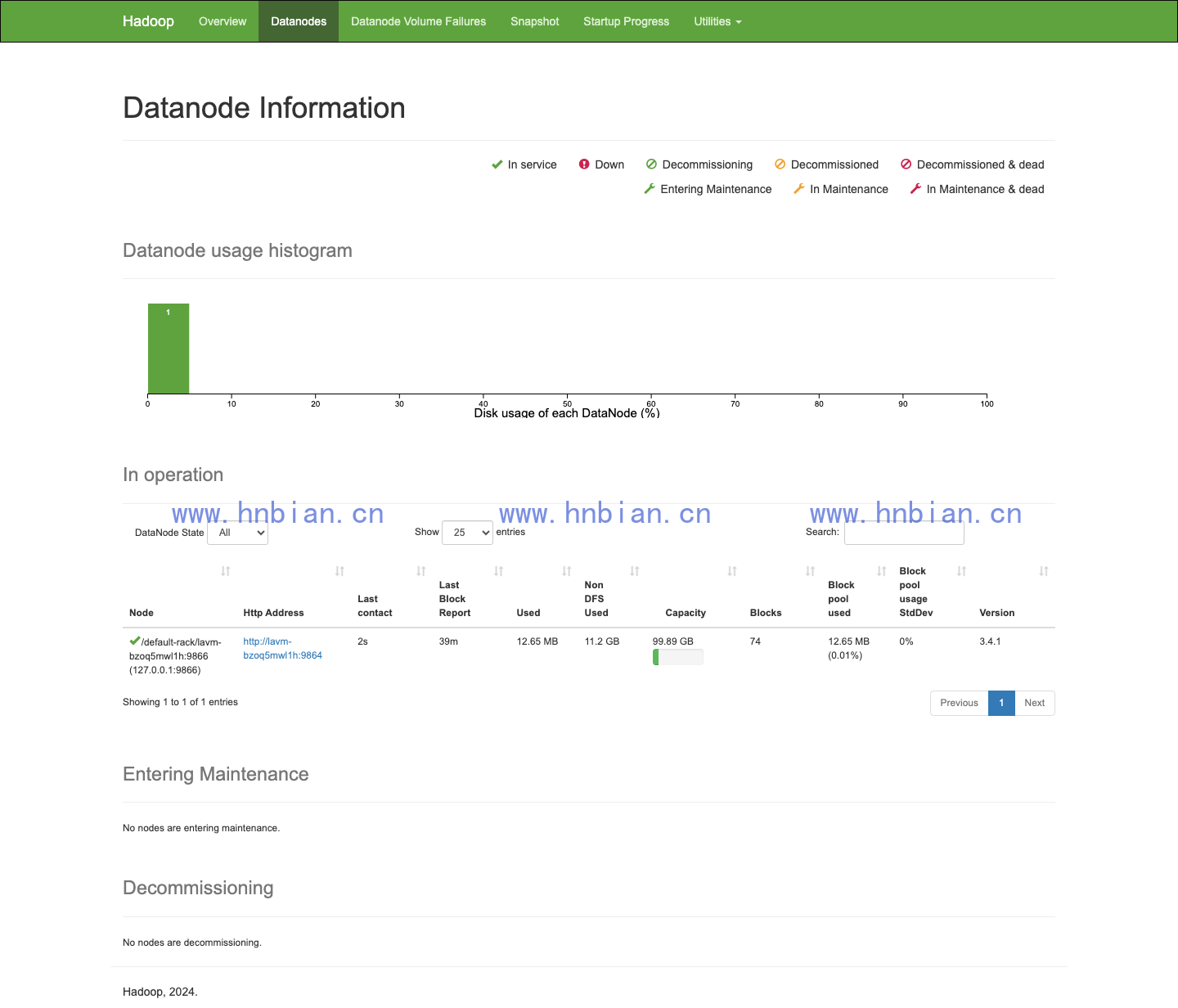Click the Hadoop brand link
The image size is (1178, 1008).
click(148, 21)
